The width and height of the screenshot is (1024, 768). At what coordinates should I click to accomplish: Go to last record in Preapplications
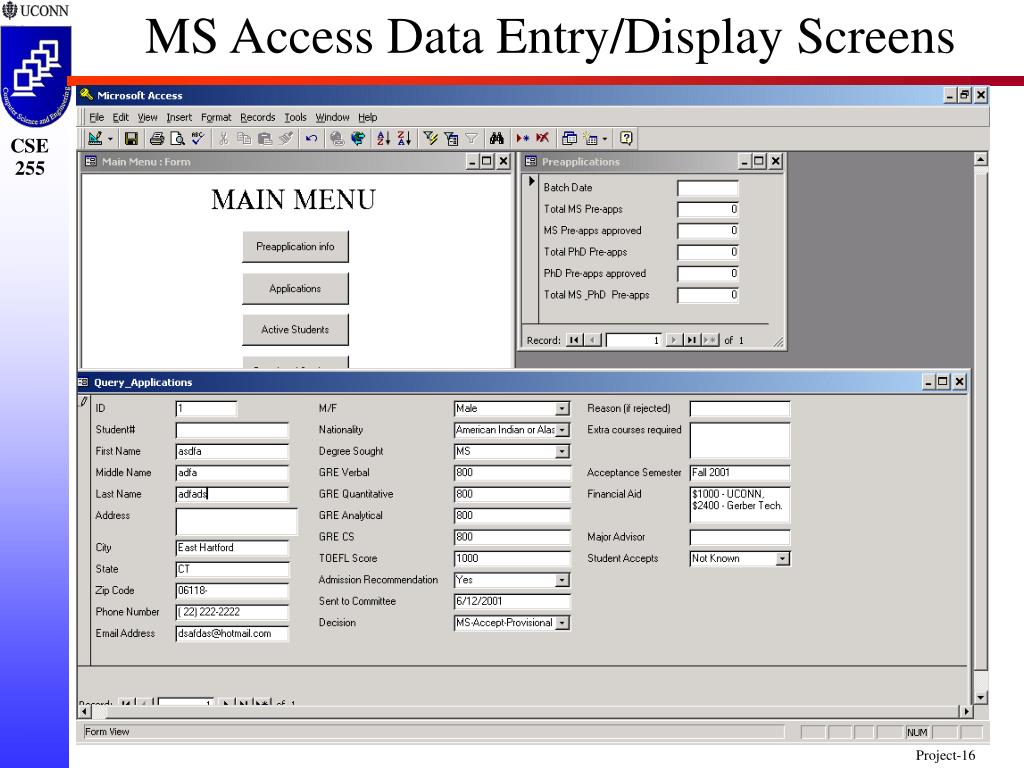tap(692, 340)
